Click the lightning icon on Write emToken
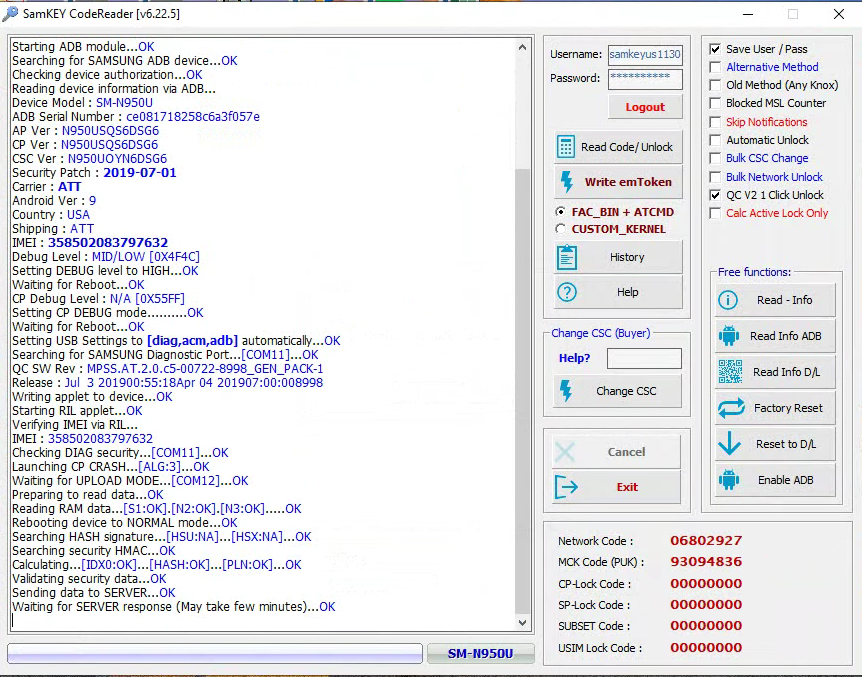Image resolution: width=862 pixels, height=677 pixels. 567,182
